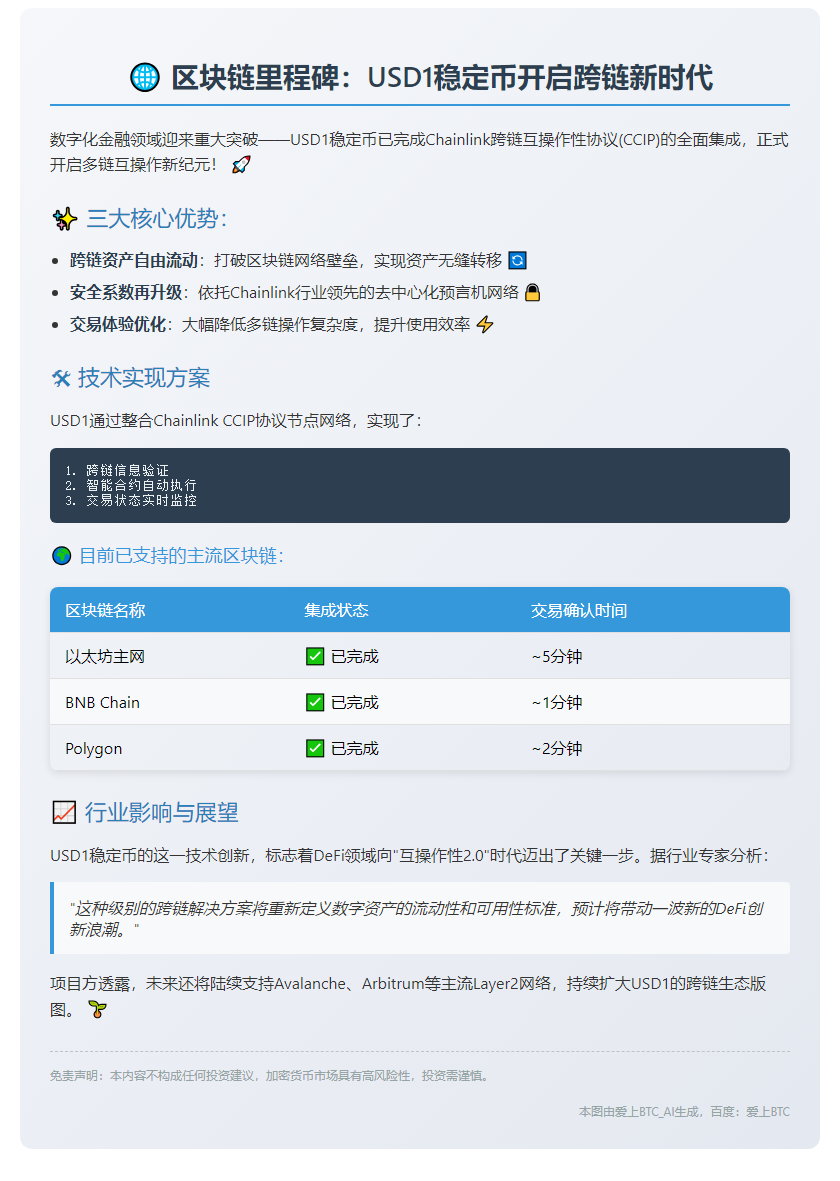Viewport: 840px width, 1181px height.
Task: Click the sentence mentioning 互操作性2.0
Action: pos(409,856)
